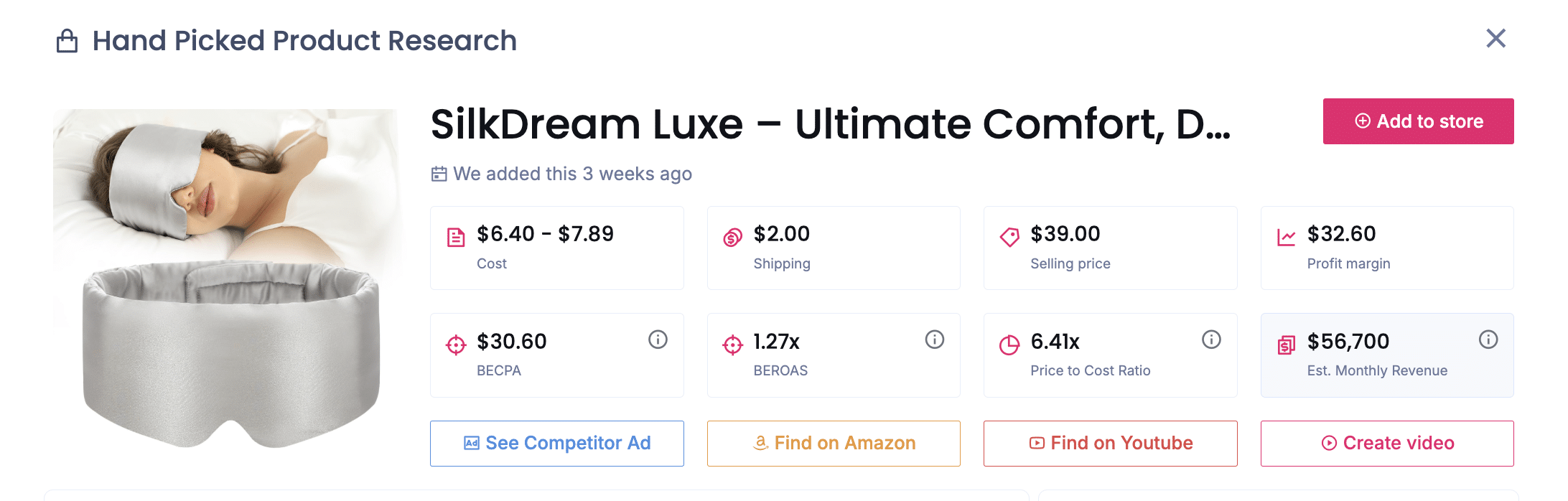
Task: Click the coin icon on the Shipping card
Action: click(732, 235)
